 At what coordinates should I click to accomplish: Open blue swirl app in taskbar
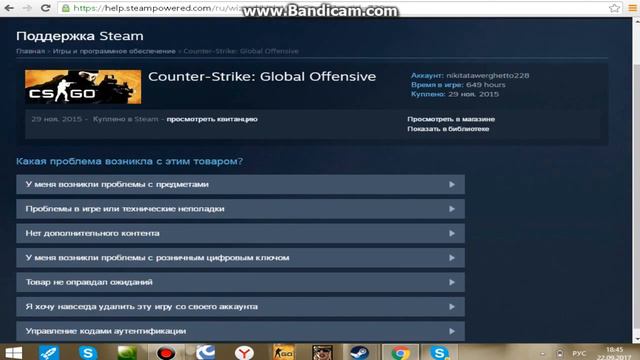205,353
